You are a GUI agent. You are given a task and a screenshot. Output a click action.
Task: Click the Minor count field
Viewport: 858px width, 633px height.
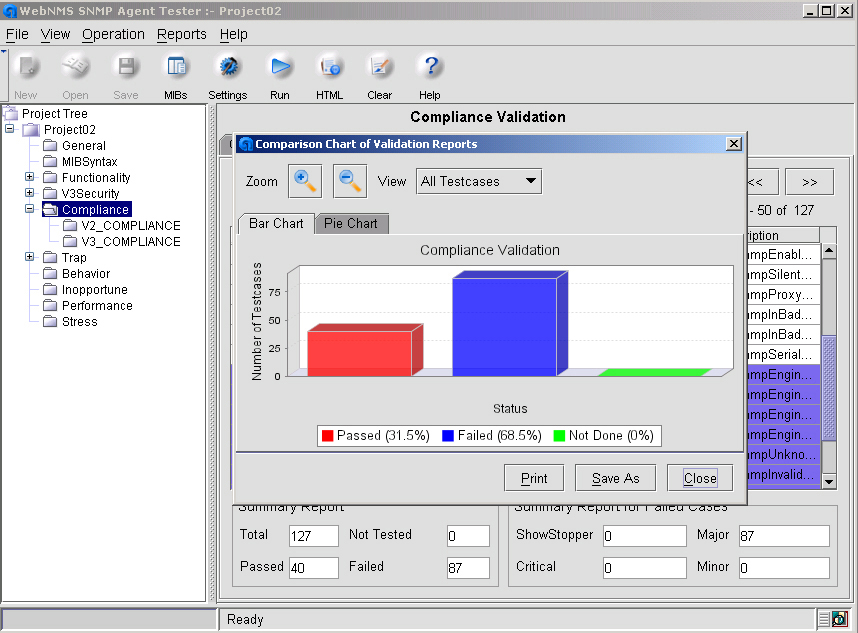coord(784,567)
